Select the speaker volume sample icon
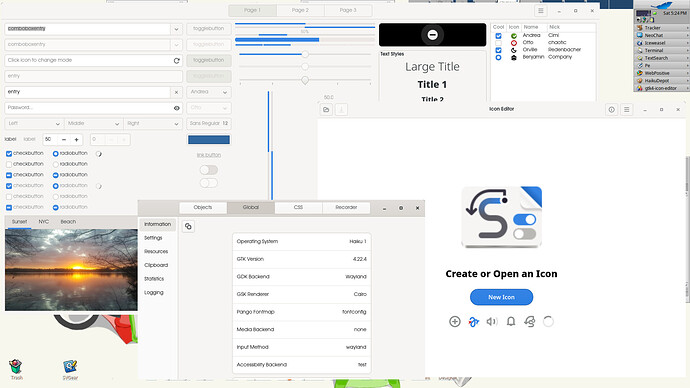Screen dimensions: 690x388 (492, 322)
